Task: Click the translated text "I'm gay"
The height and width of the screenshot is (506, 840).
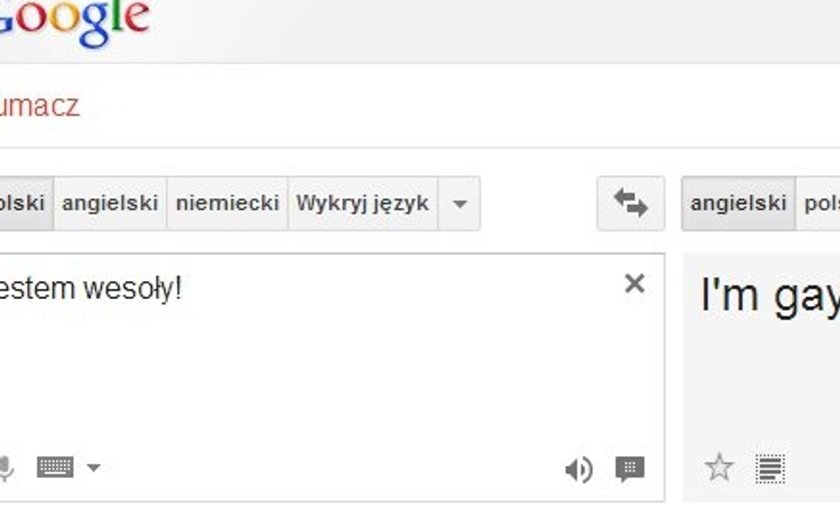Action: (770, 297)
